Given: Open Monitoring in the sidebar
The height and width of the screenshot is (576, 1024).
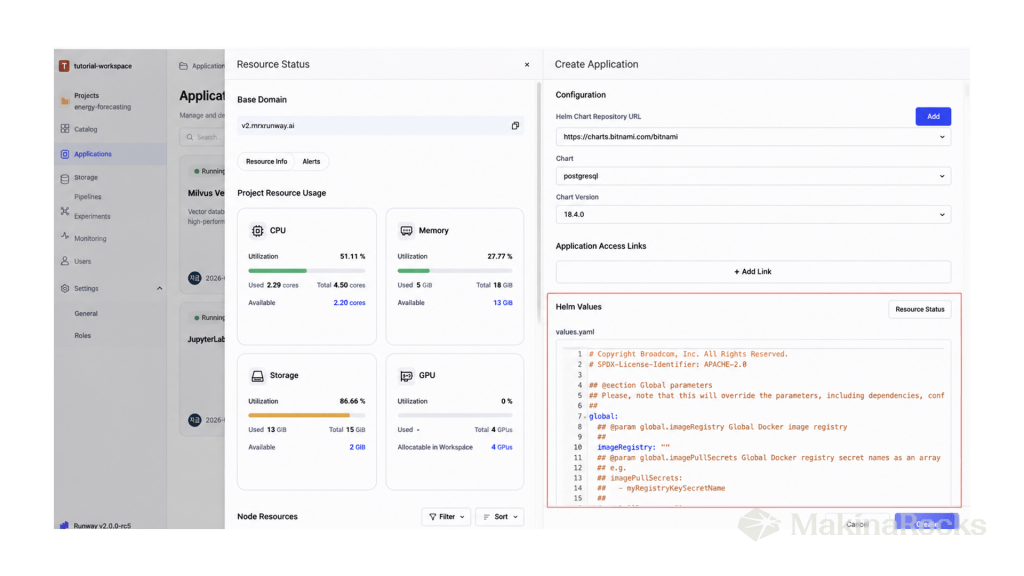Looking at the screenshot, I should pos(90,238).
